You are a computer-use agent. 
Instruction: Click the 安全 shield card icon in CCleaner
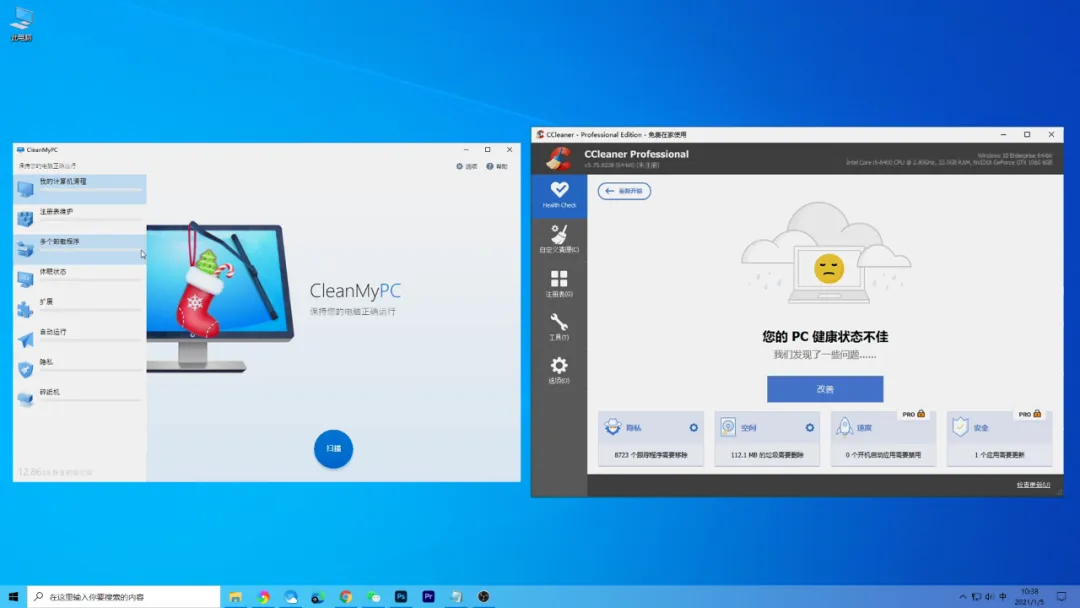click(x=961, y=427)
